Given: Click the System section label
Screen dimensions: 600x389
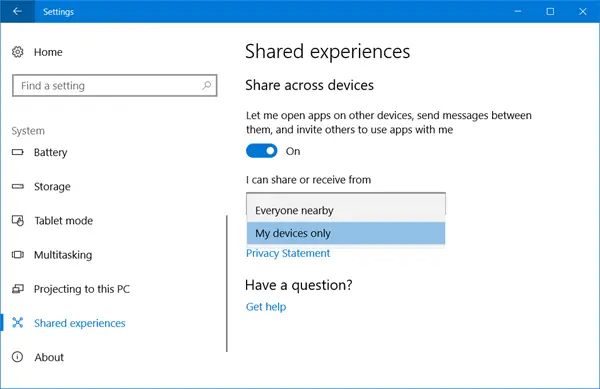Looking at the screenshot, I should (x=28, y=131).
